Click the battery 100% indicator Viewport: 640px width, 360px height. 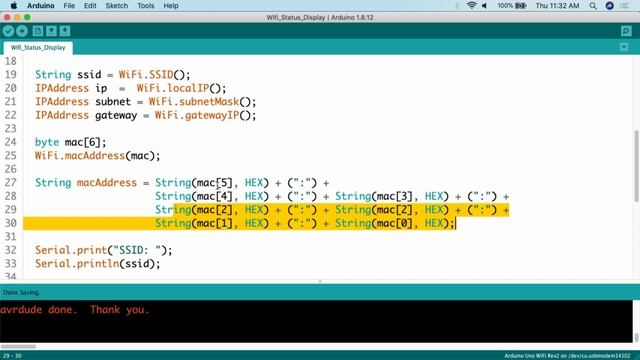coord(511,6)
